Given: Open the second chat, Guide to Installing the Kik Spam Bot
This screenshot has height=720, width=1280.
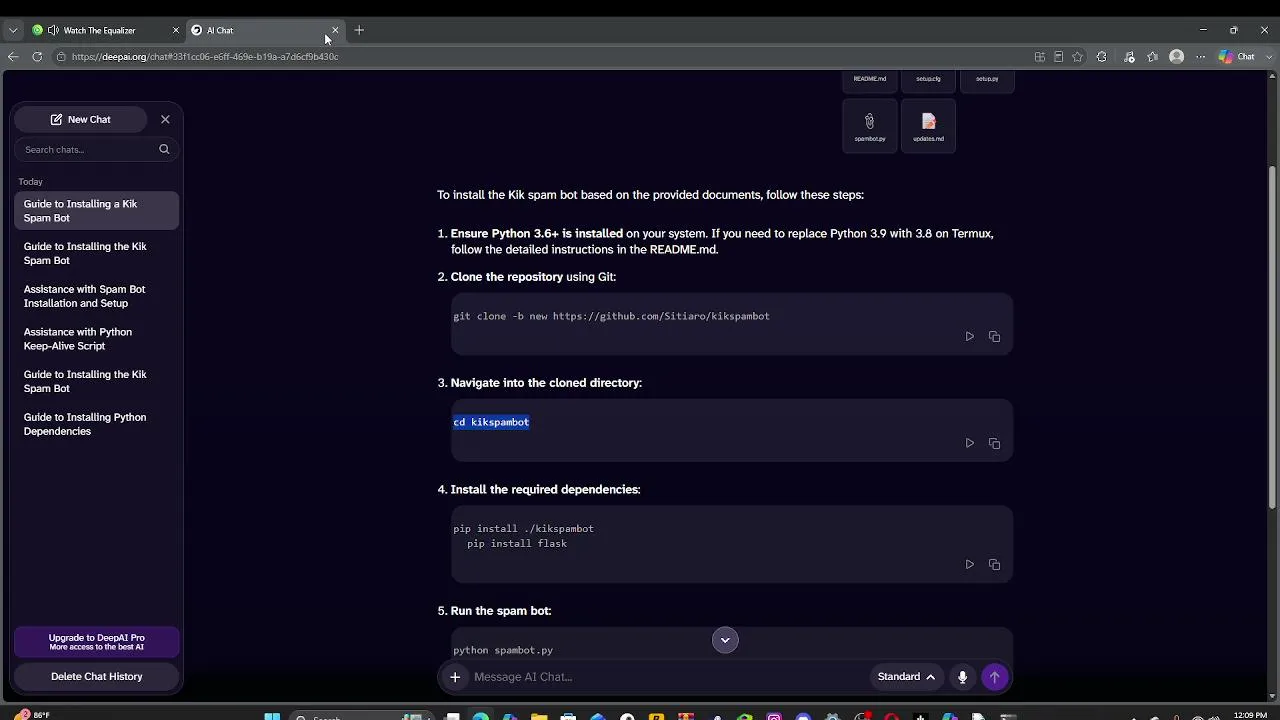Looking at the screenshot, I should pos(97,254).
